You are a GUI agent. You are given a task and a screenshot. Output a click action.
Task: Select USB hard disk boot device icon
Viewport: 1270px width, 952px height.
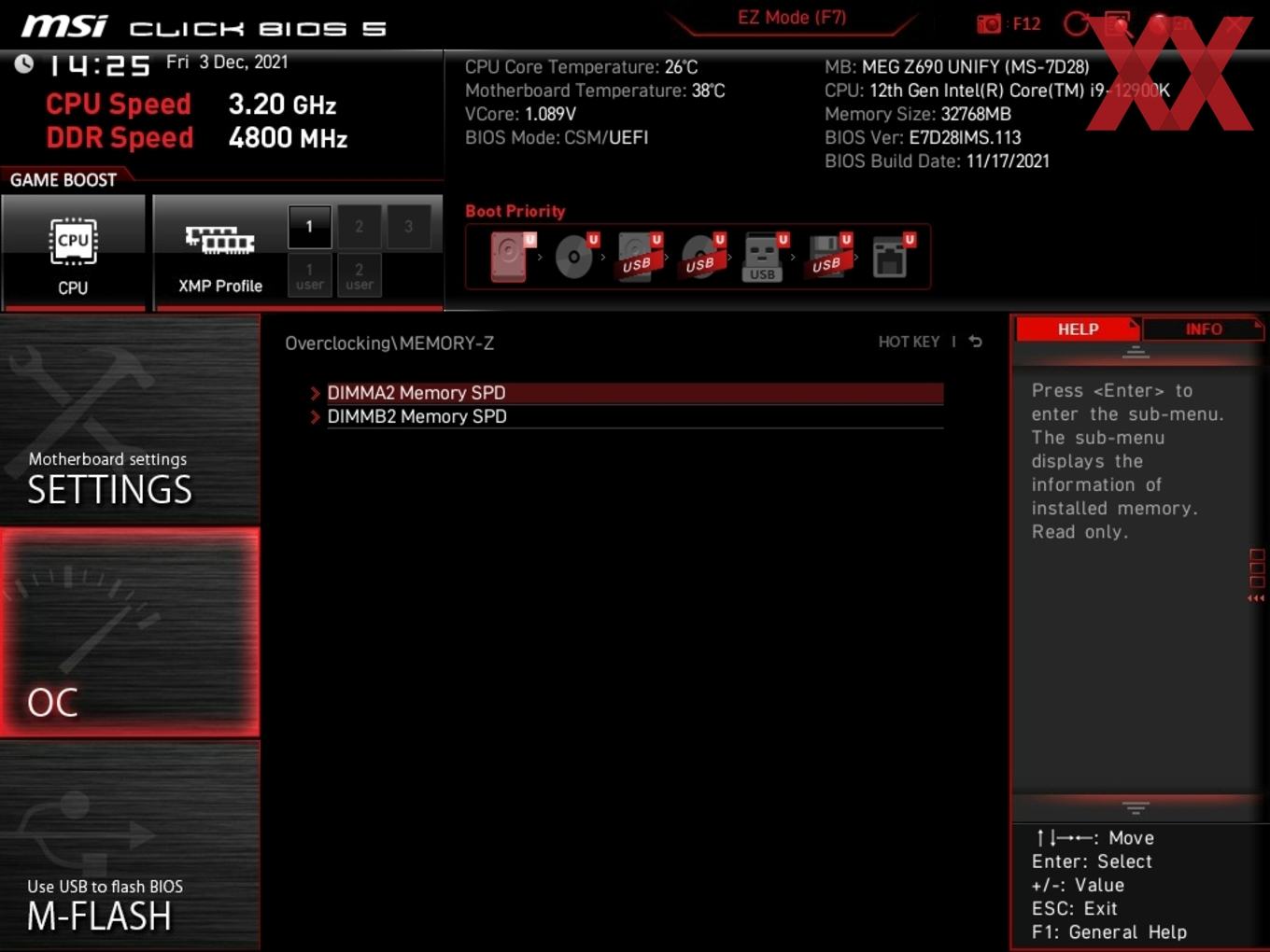(x=639, y=257)
